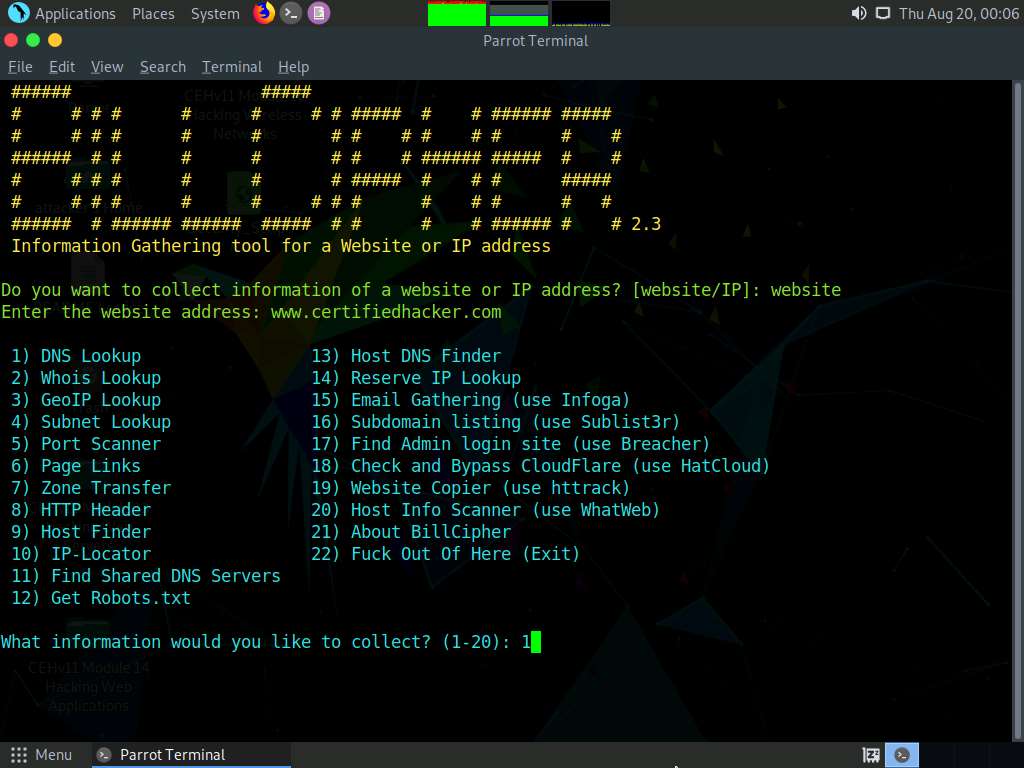
Task: Click '16) Subdomain listing (use Sublist3r)' line
Action: [x=495, y=422]
